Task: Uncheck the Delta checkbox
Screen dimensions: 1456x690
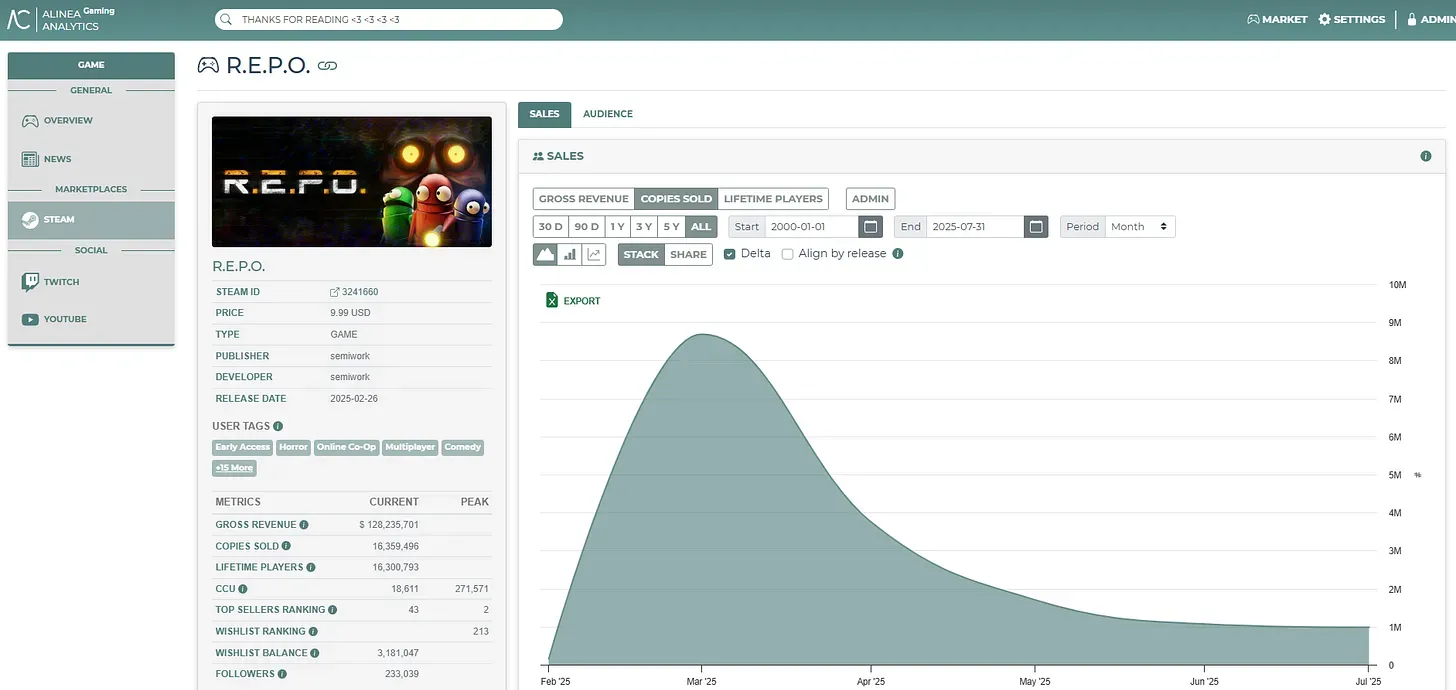Action: (730, 254)
